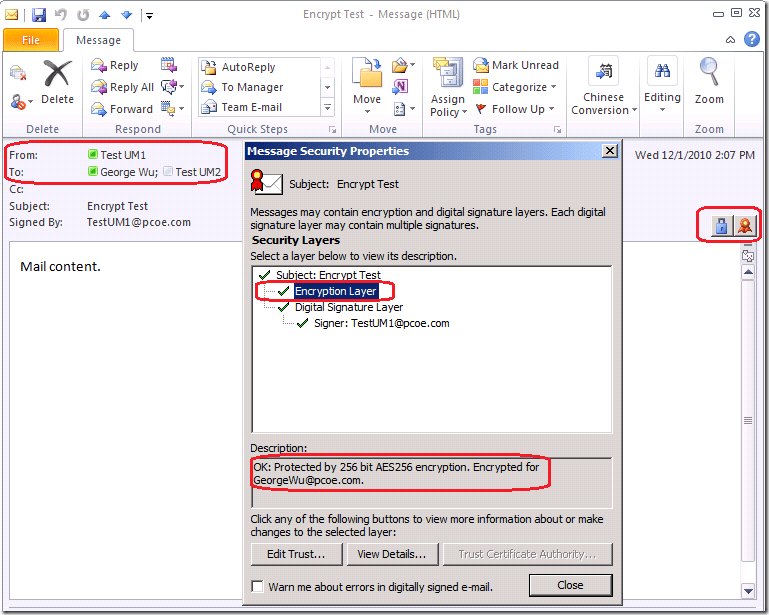Open the Rules dropdown icon

403,65
